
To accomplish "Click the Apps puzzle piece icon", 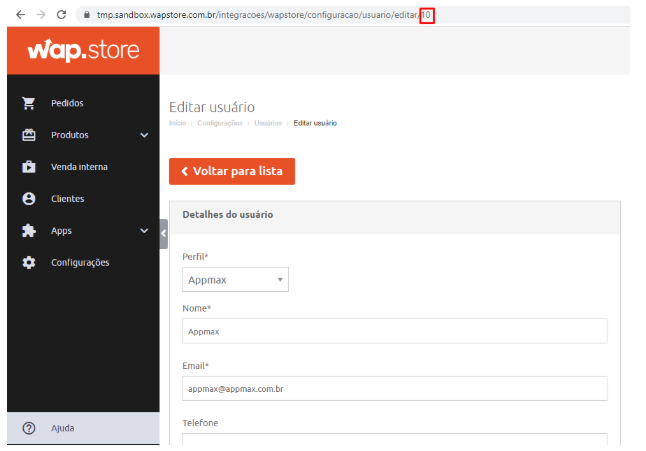I will (29, 231).
